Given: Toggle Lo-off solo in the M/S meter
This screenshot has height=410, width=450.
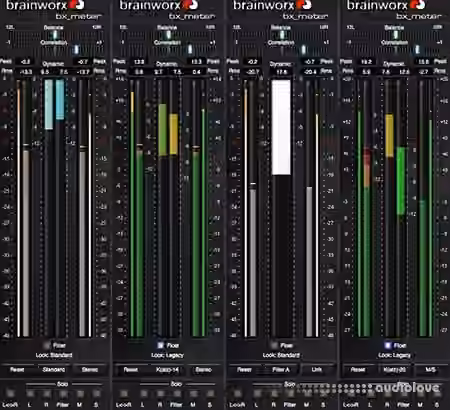Looking at the screenshot, I should tap(351, 394).
